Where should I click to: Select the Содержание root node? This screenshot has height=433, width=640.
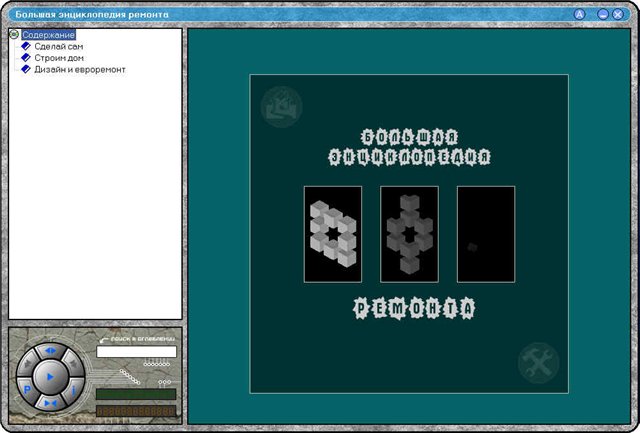tap(48, 35)
